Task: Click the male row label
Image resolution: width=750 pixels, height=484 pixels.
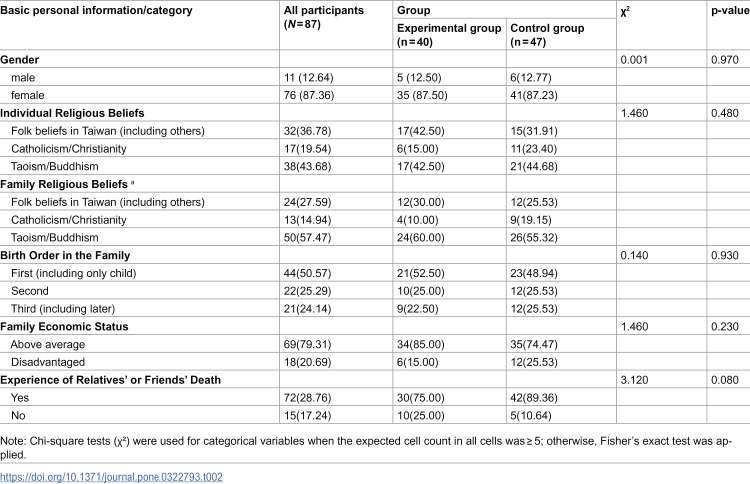Action: tap(23, 77)
